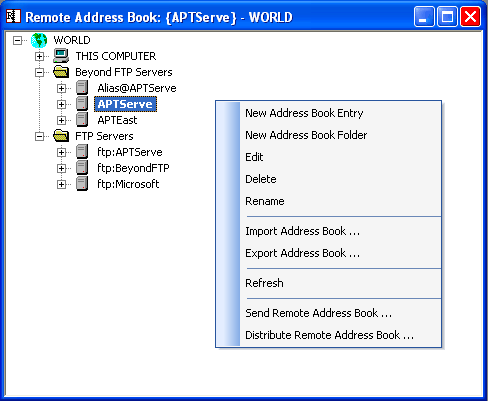Maximize the Remote Address Book window
Screen dimensions: 488x401
(447, 16)
